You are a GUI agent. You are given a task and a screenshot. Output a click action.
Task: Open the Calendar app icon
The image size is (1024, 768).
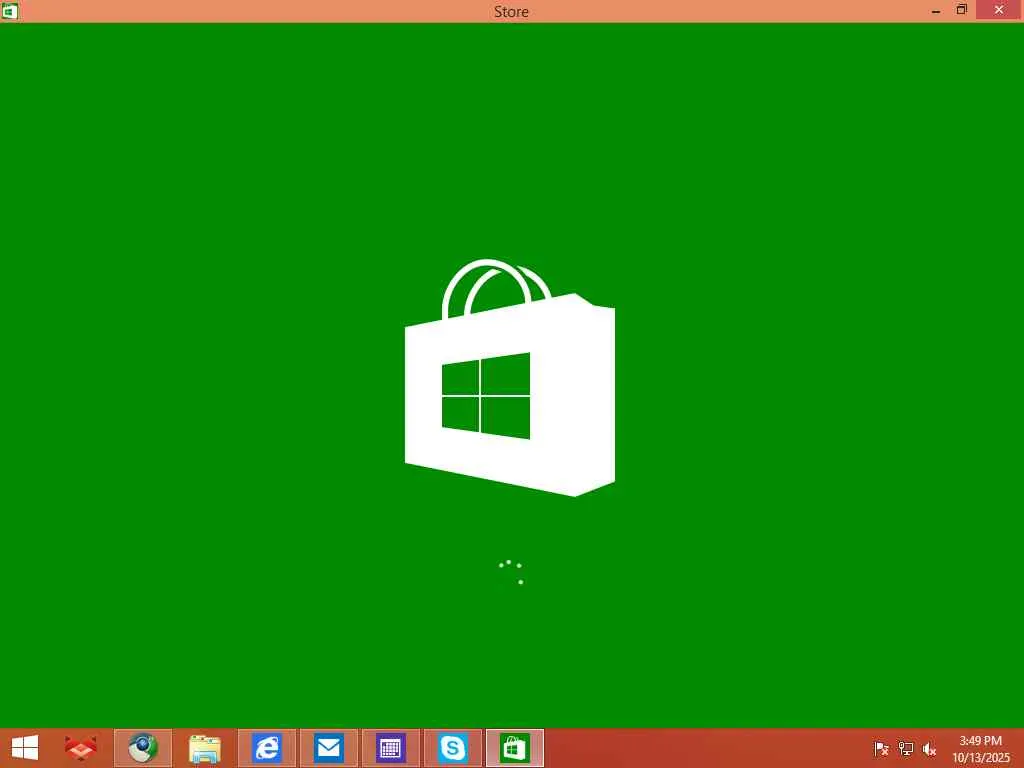[x=391, y=748]
